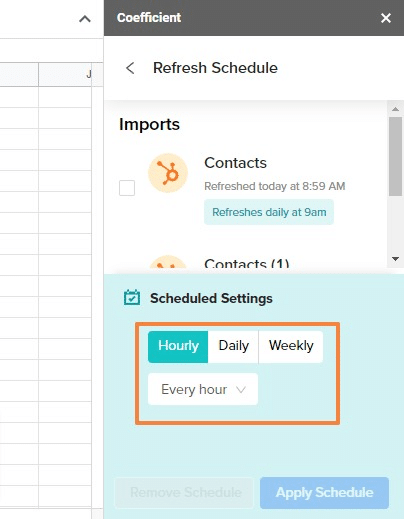
Task: Click the Imports heading
Action: (149, 125)
